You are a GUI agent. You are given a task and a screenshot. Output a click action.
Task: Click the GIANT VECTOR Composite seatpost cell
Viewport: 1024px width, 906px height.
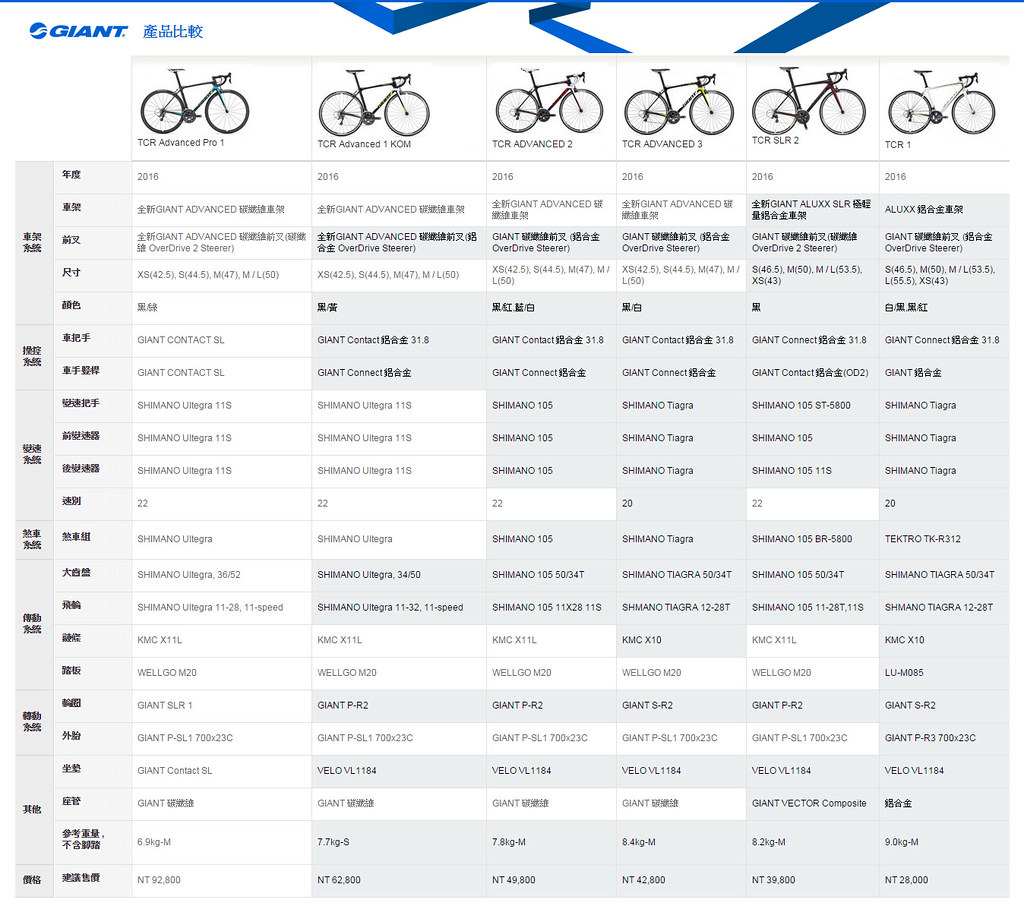pos(812,803)
